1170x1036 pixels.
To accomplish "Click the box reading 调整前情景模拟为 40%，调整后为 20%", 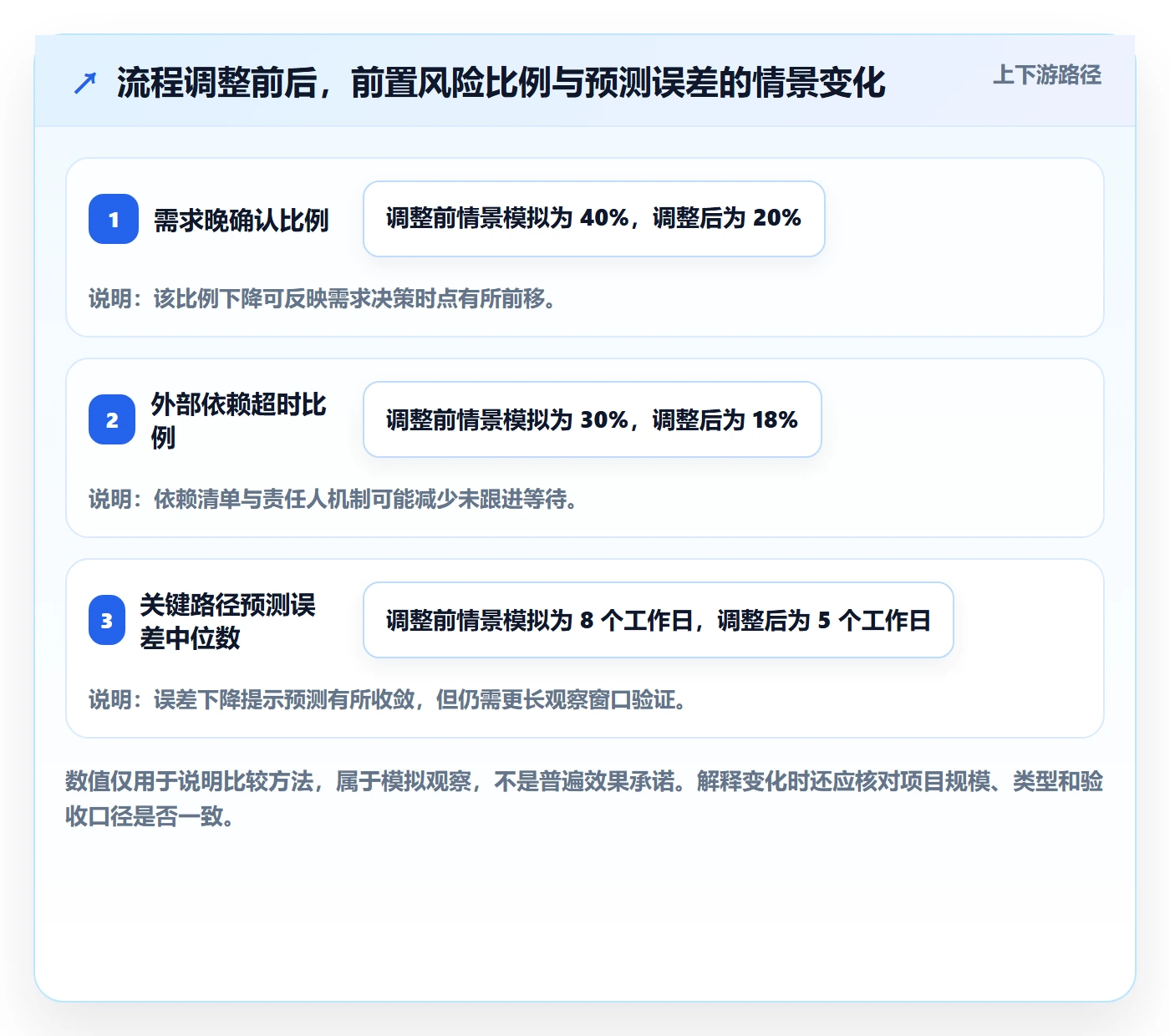I will pos(594,219).
